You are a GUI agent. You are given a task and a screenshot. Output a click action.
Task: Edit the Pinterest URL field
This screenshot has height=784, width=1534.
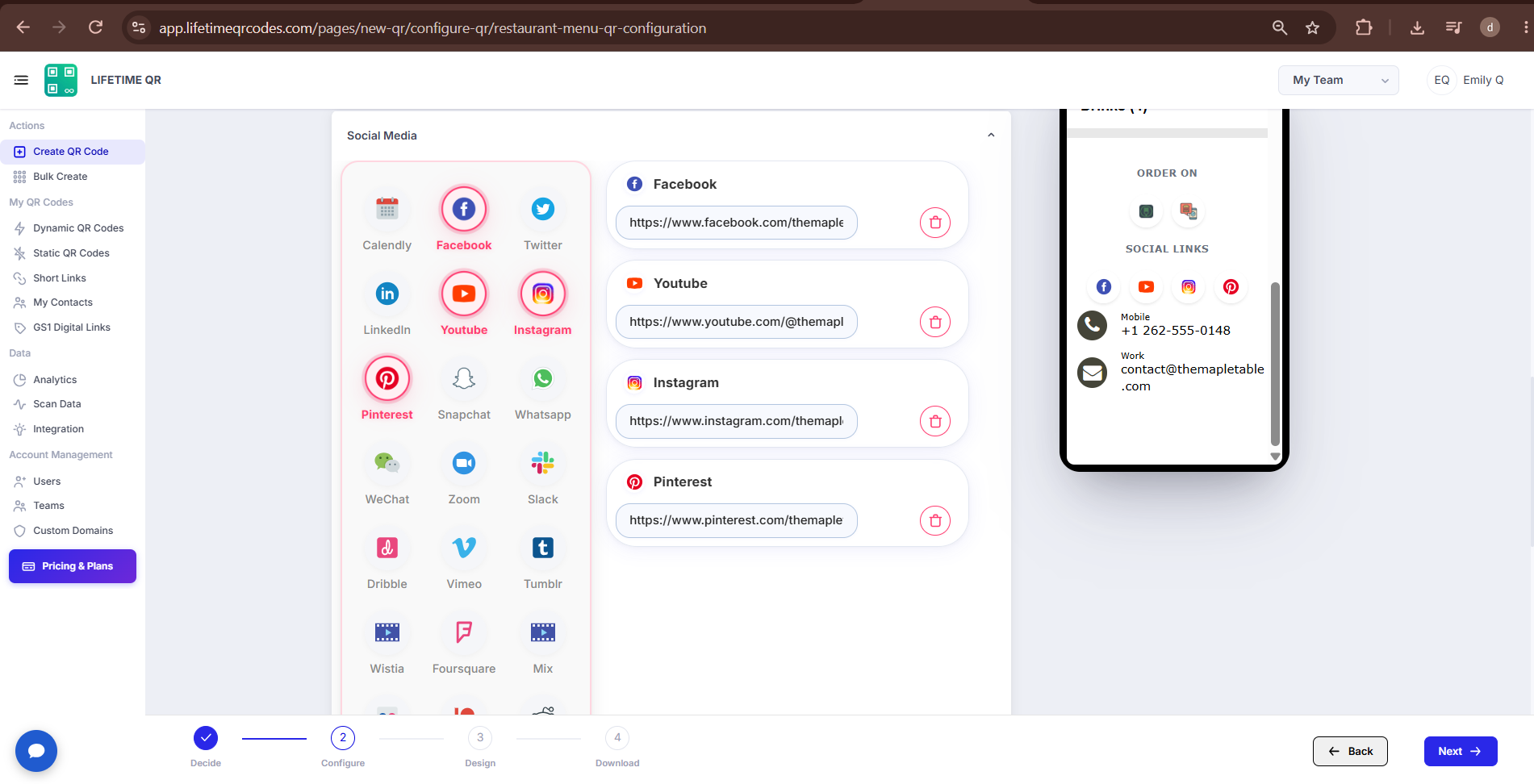(x=737, y=520)
